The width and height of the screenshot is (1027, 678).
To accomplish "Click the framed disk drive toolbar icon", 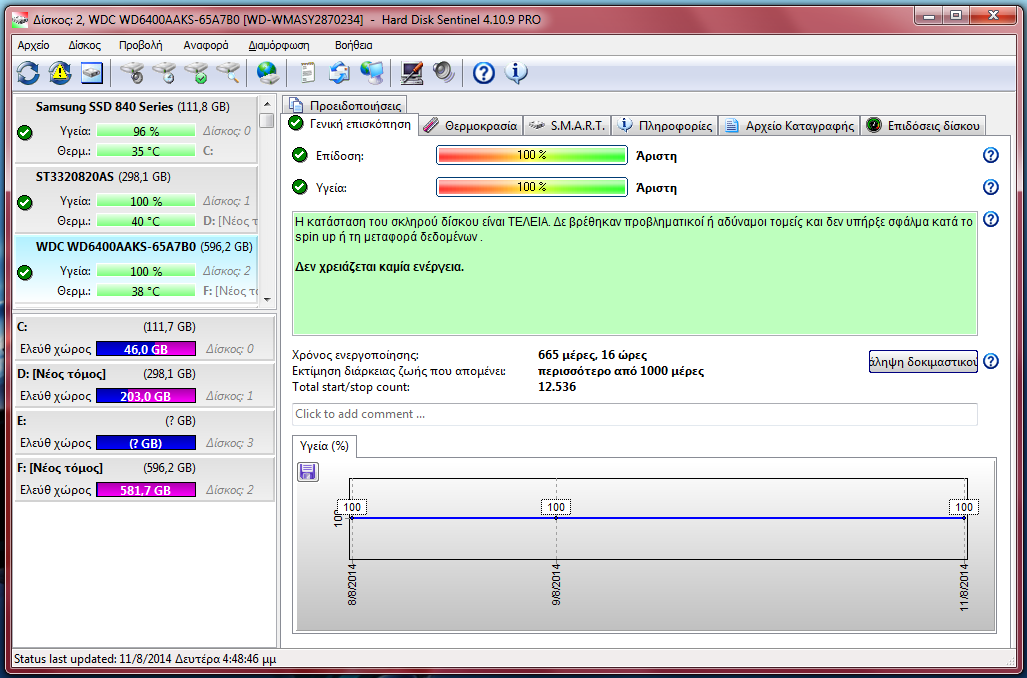I will point(92,73).
